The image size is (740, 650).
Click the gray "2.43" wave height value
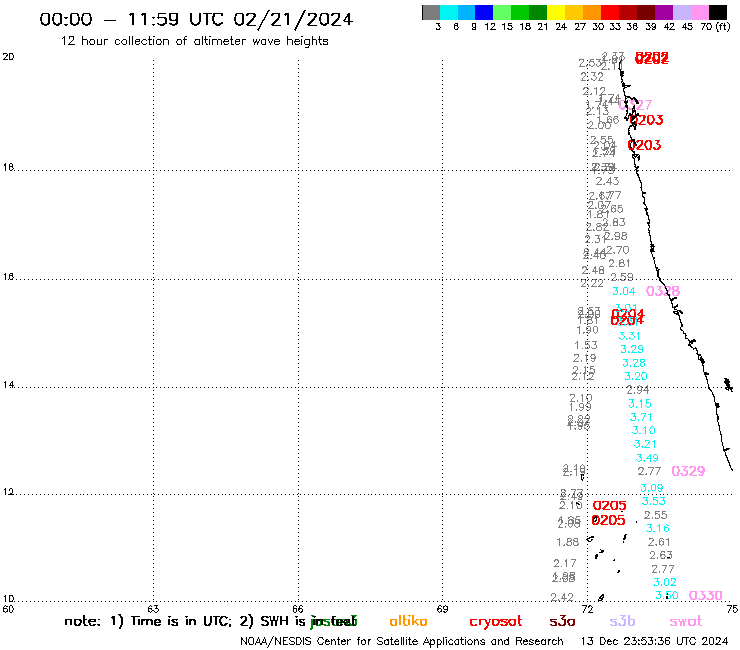click(607, 181)
